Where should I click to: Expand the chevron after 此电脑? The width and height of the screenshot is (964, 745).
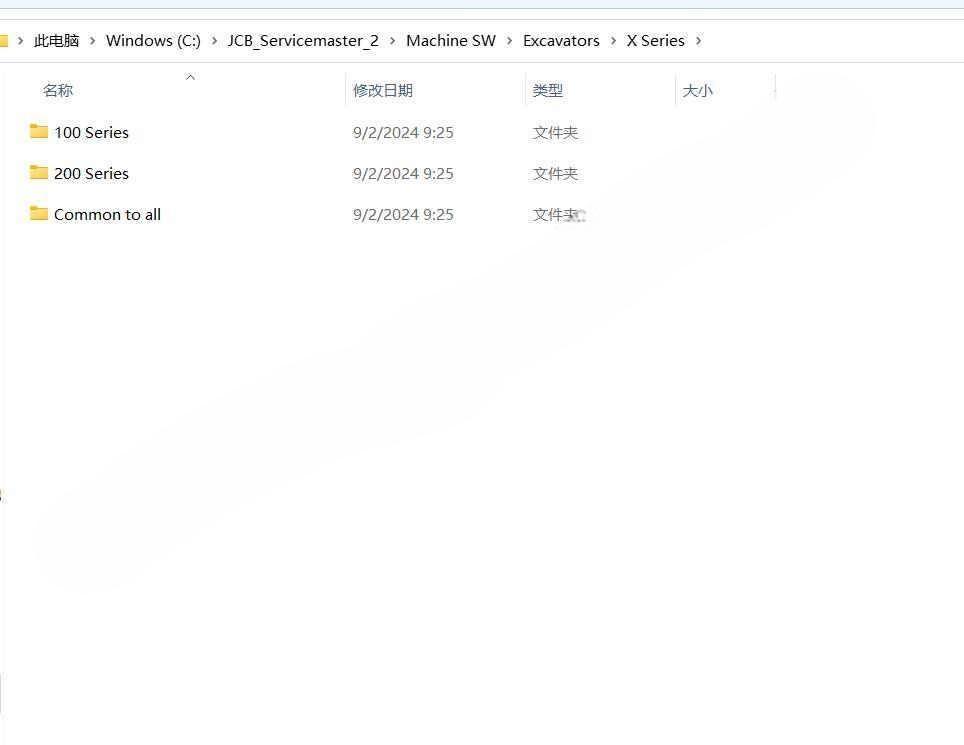(91, 40)
